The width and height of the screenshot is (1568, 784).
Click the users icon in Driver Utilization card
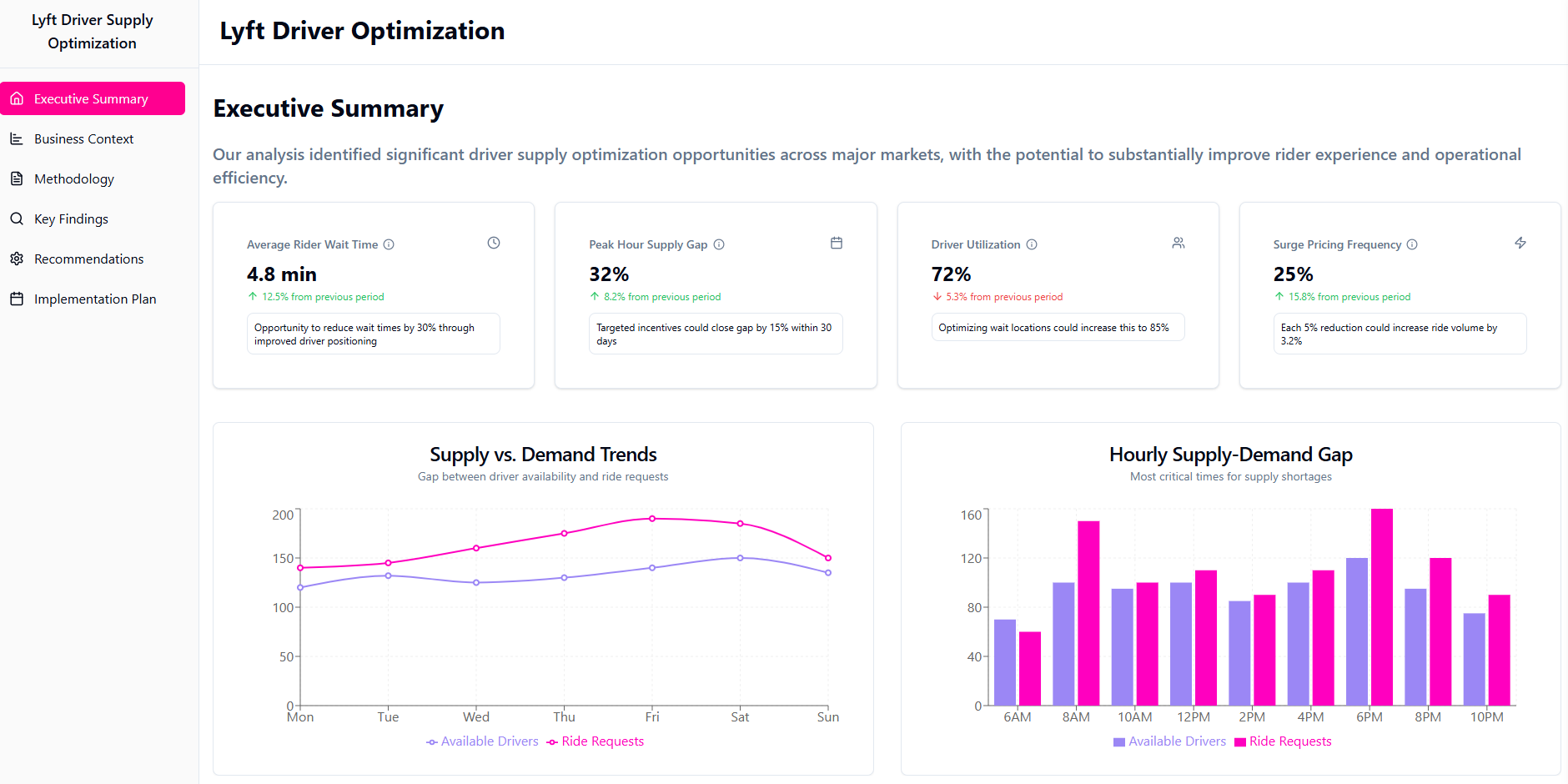tap(1179, 243)
